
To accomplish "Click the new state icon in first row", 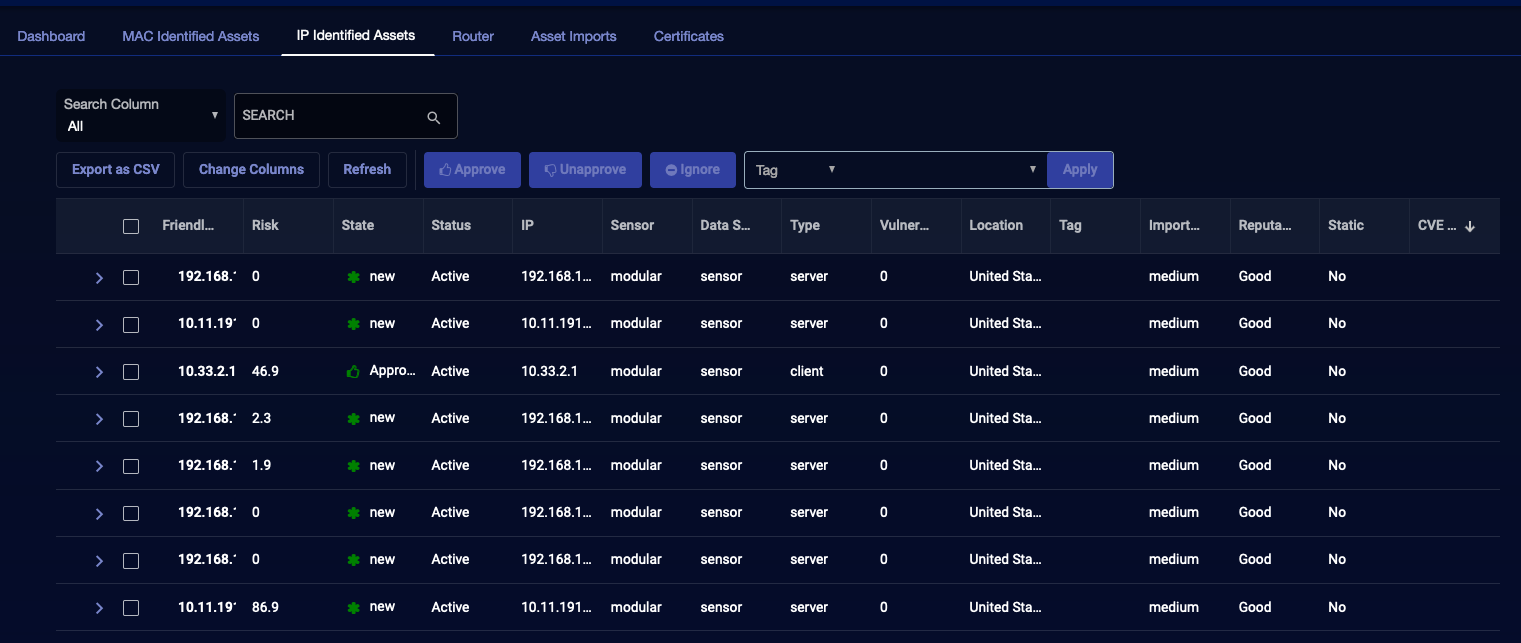I will pyautogui.click(x=352, y=277).
